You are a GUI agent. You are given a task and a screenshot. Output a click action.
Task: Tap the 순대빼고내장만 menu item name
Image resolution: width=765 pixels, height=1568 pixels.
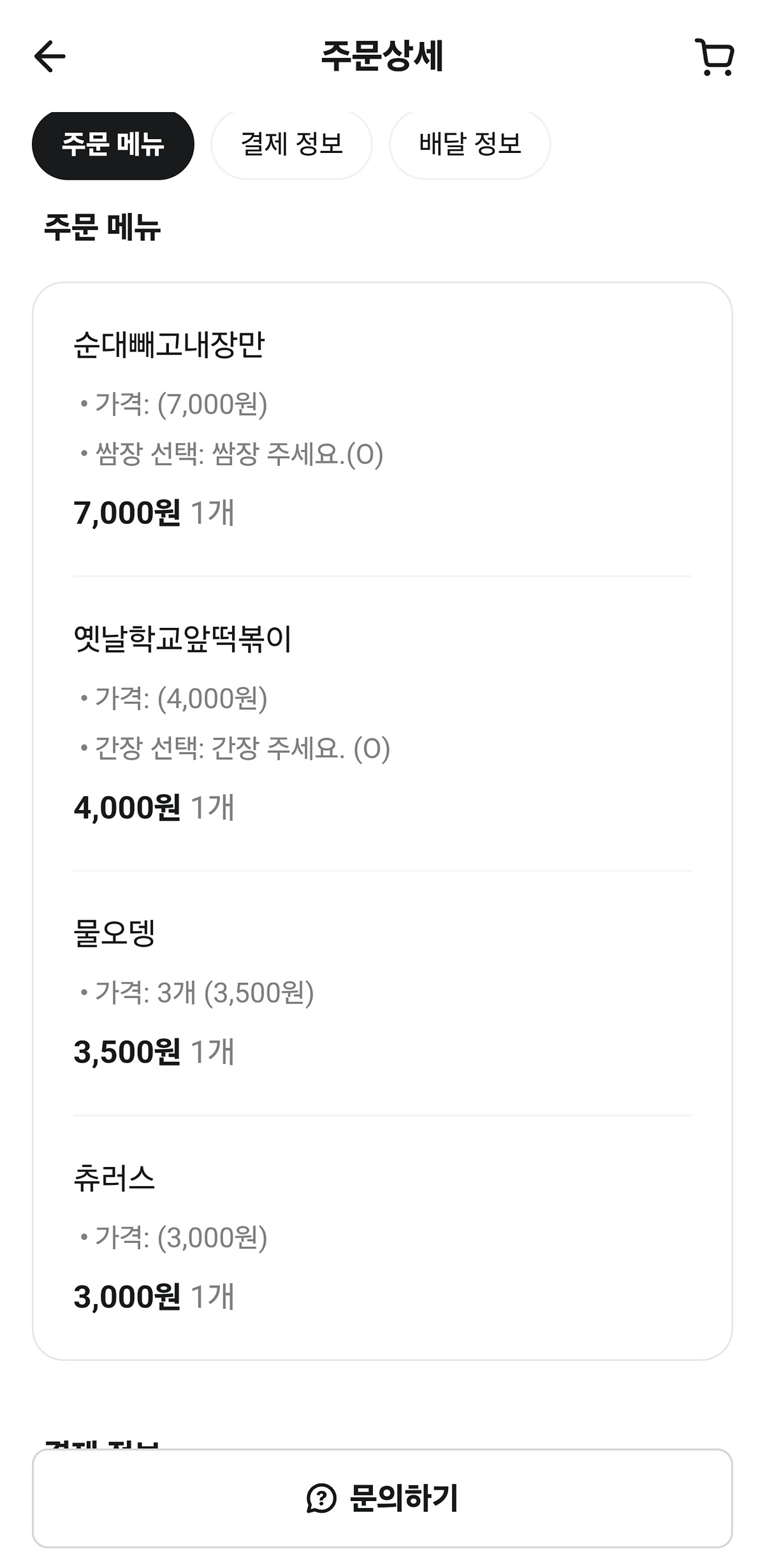[x=169, y=345]
